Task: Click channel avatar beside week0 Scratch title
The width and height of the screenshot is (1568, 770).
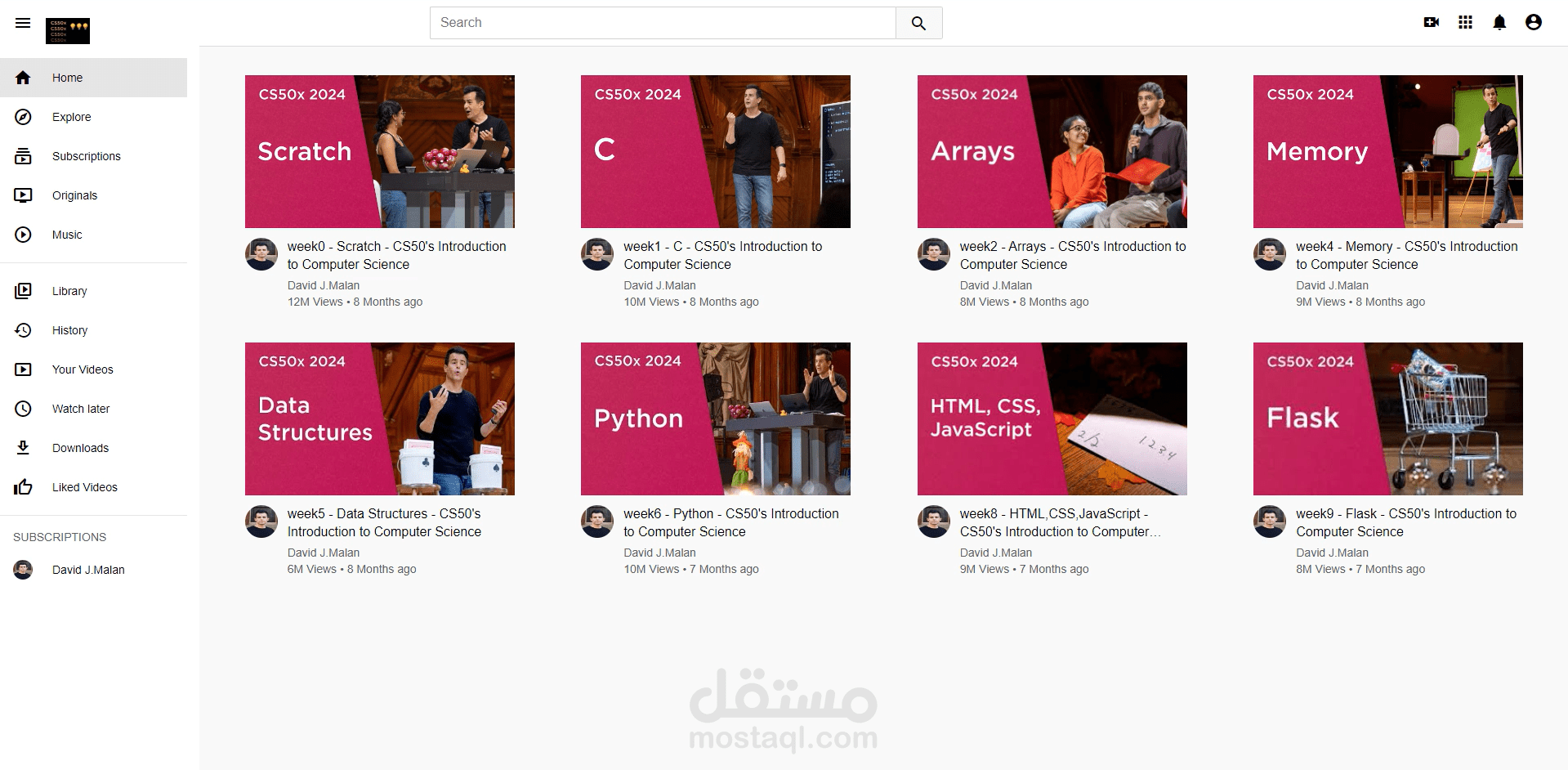Action: click(x=261, y=254)
